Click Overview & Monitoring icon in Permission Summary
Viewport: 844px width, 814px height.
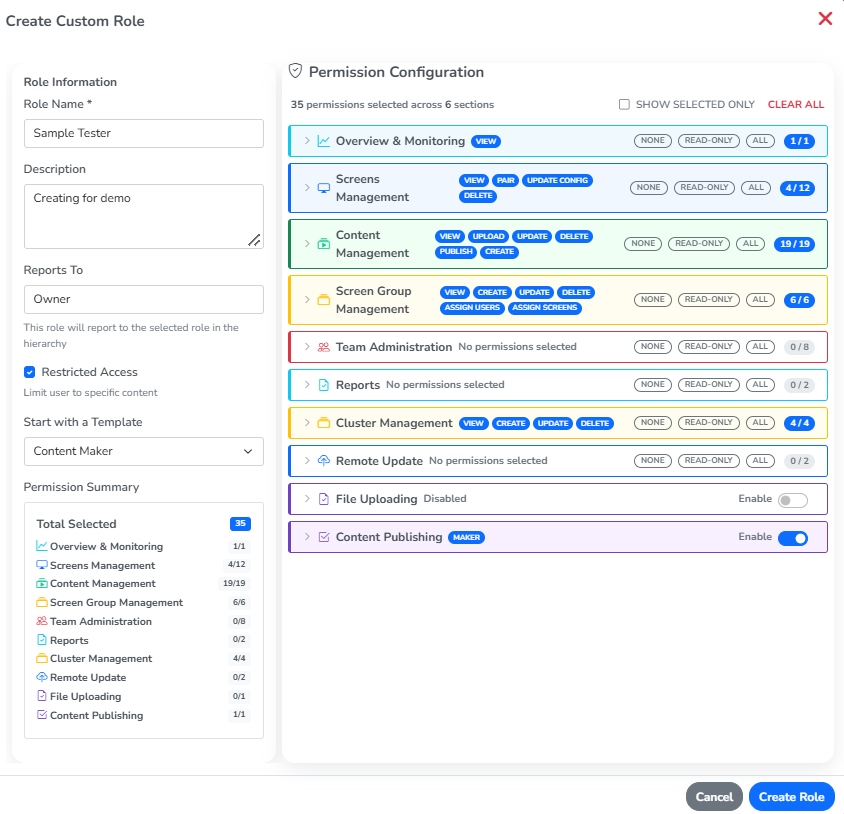coord(41,546)
